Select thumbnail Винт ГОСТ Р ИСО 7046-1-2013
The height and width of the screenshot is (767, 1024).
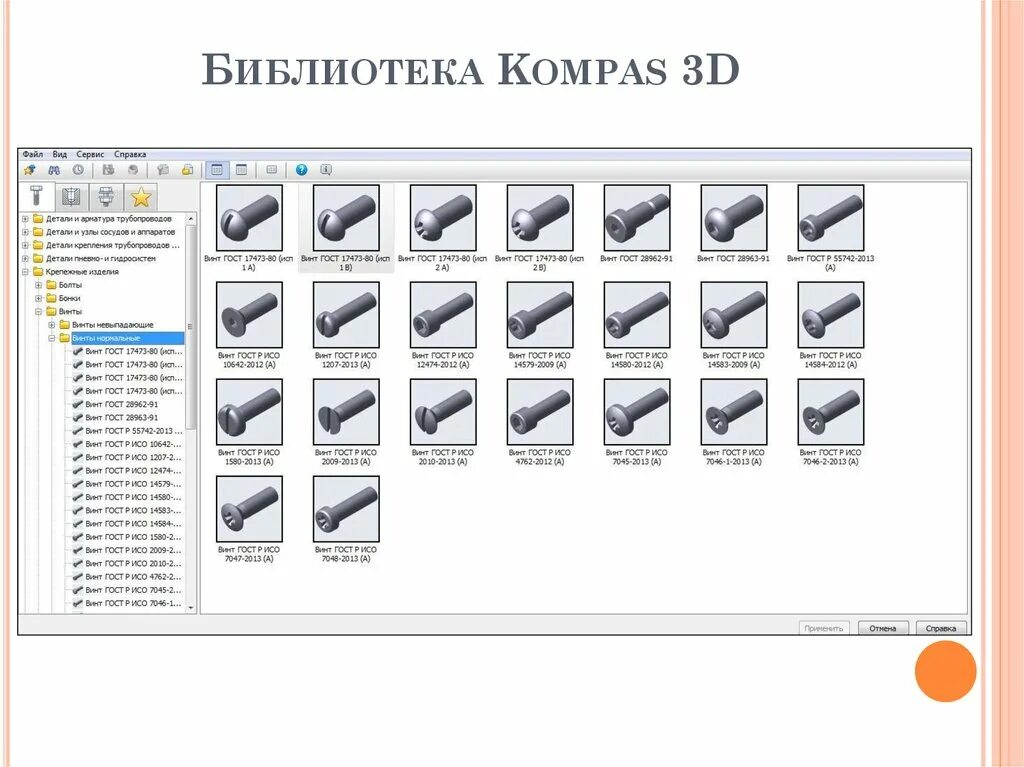[733, 412]
